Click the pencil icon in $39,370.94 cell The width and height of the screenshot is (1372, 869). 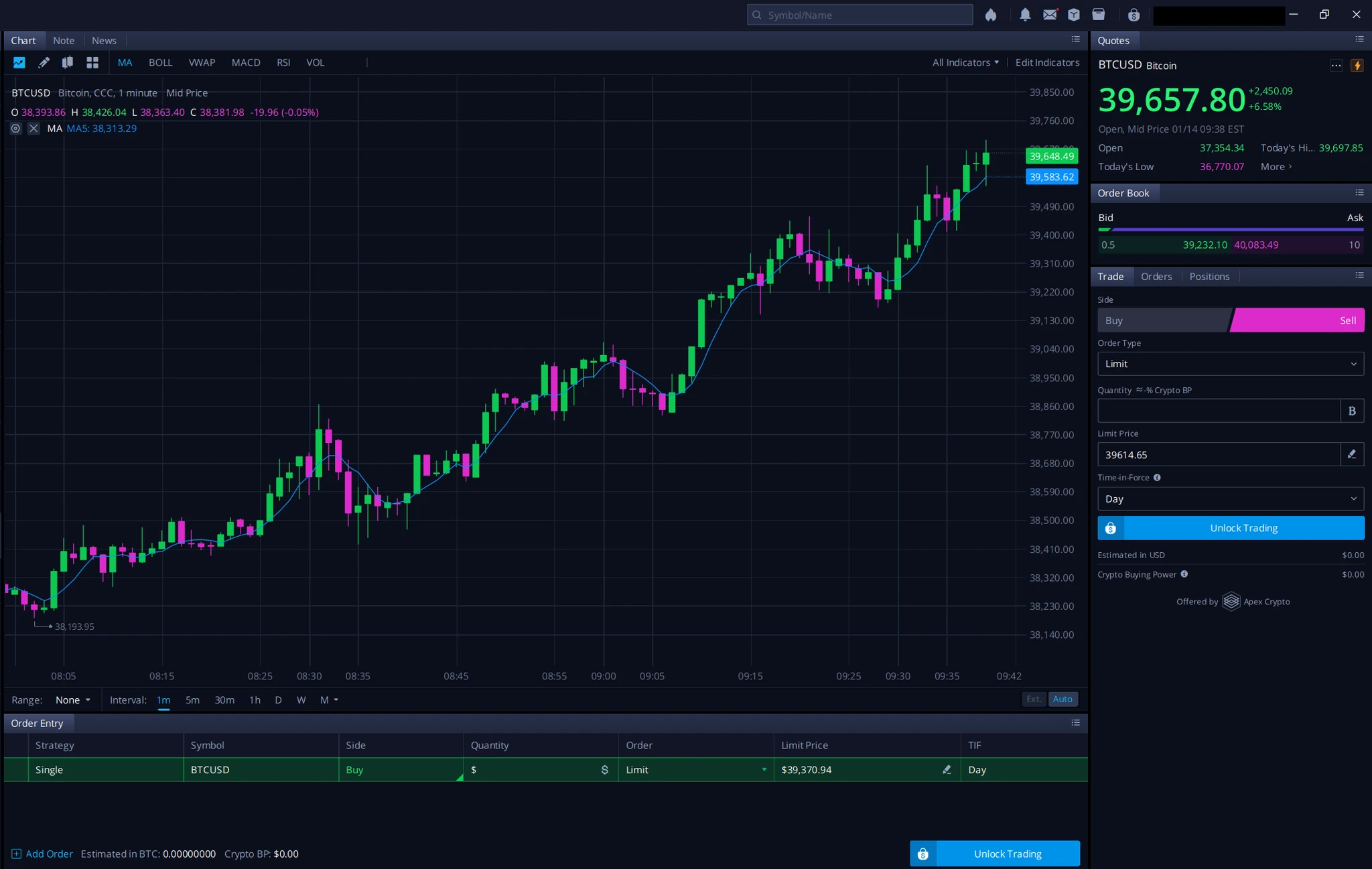[947, 770]
